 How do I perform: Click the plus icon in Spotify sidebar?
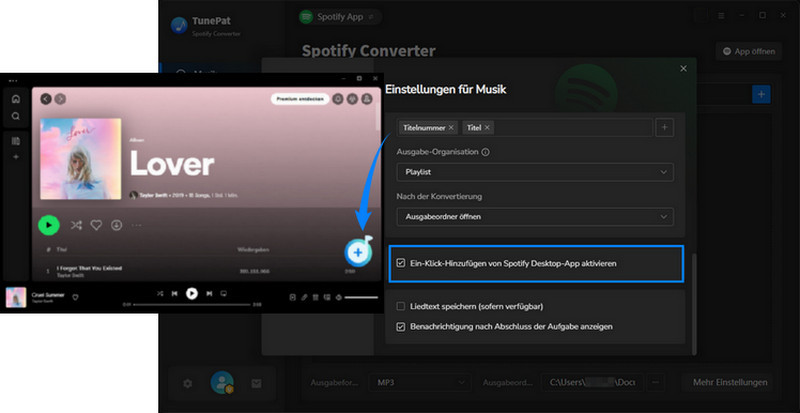click(x=16, y=157)
